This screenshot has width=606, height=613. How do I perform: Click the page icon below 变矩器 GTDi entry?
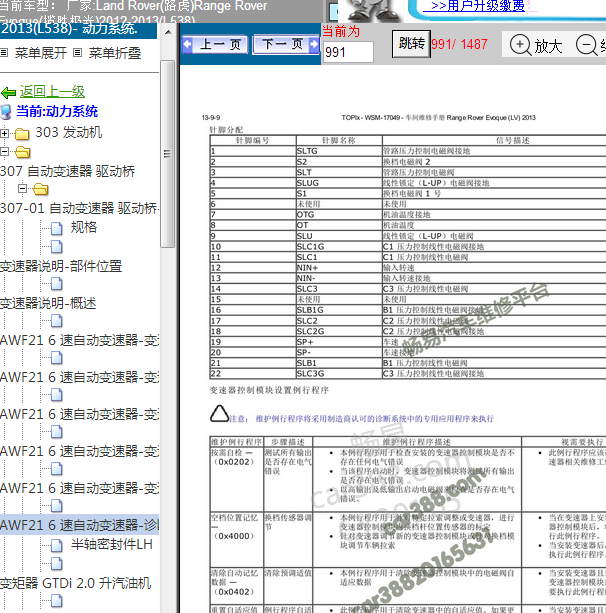tap(57, 600)
